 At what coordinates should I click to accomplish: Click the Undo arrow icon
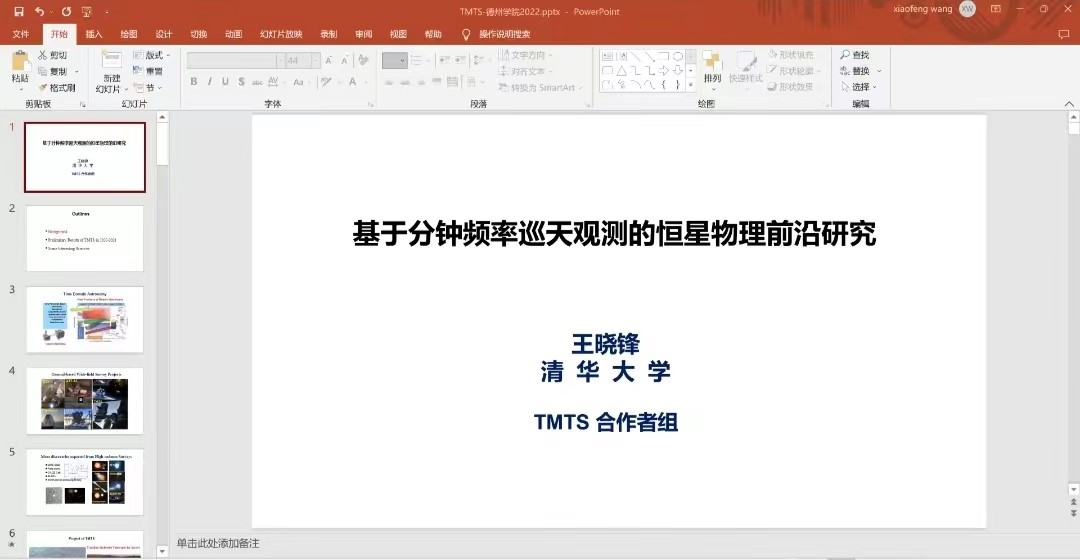(x=40, y=11)
